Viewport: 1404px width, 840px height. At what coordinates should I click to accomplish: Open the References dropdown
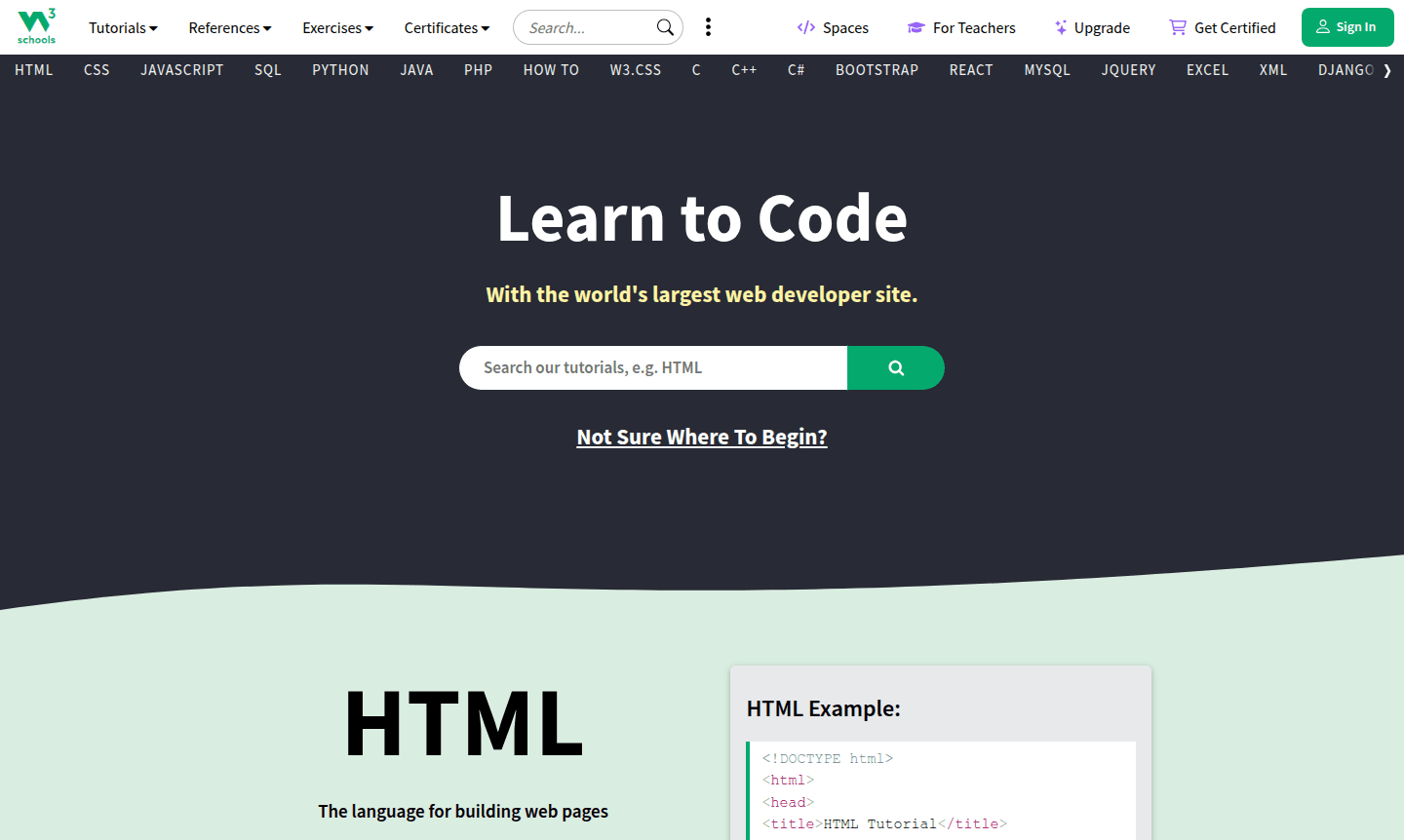point(229,27)
